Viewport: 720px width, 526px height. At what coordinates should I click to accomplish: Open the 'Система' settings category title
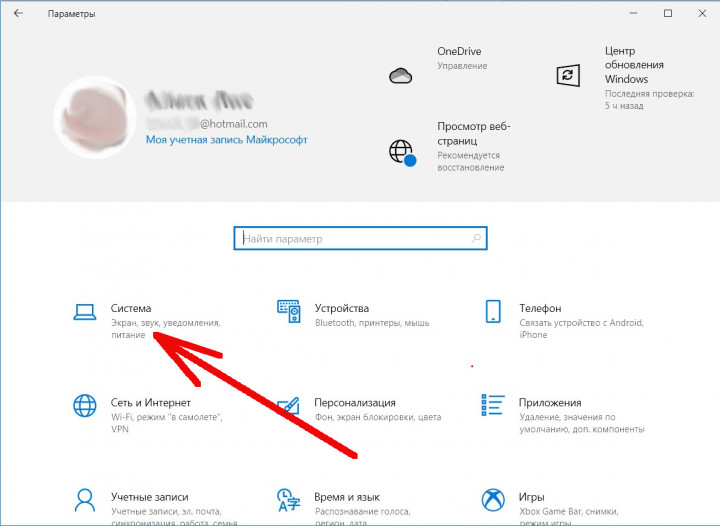[x=132, y=308]
